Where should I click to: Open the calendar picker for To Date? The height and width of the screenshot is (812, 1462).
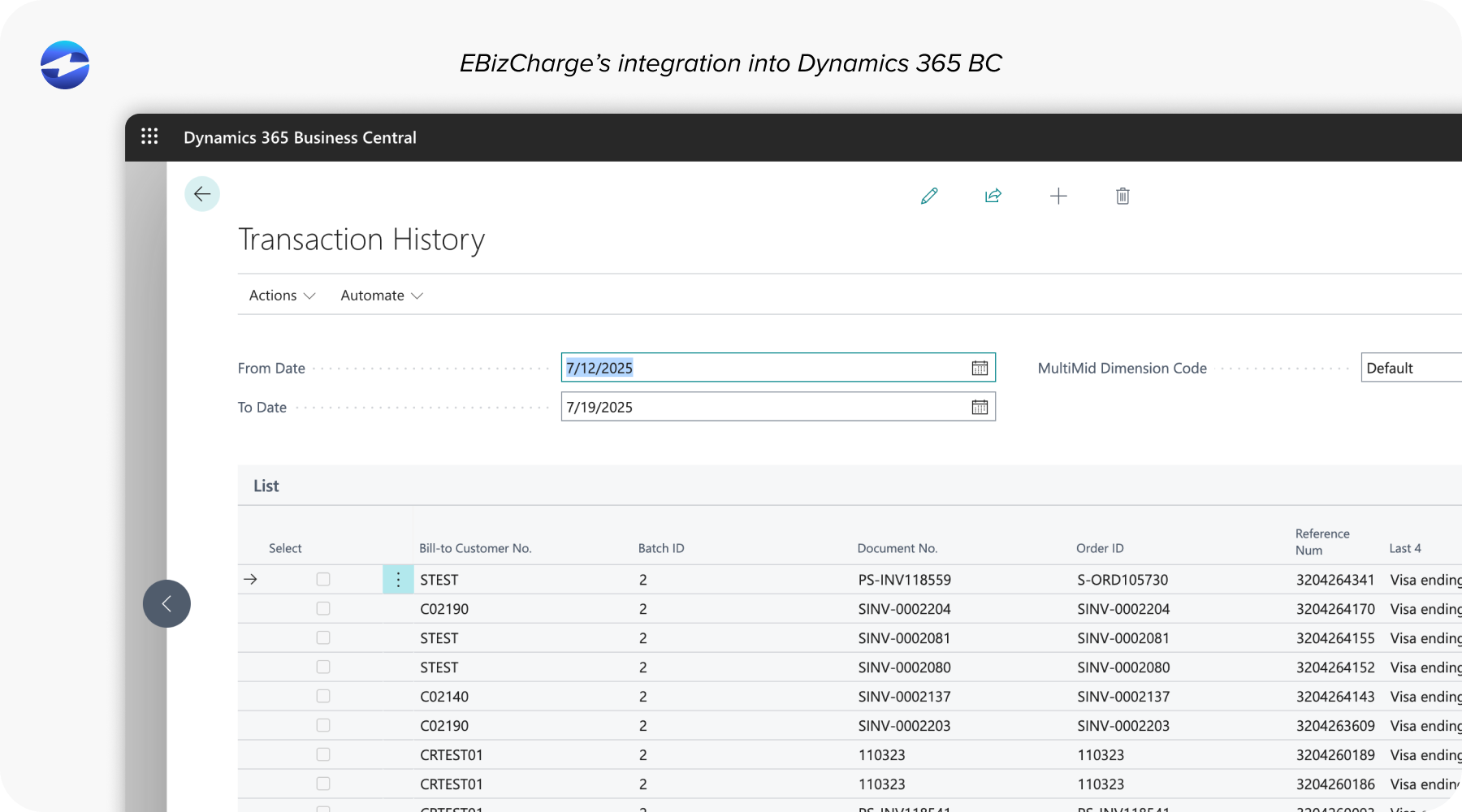980,406
